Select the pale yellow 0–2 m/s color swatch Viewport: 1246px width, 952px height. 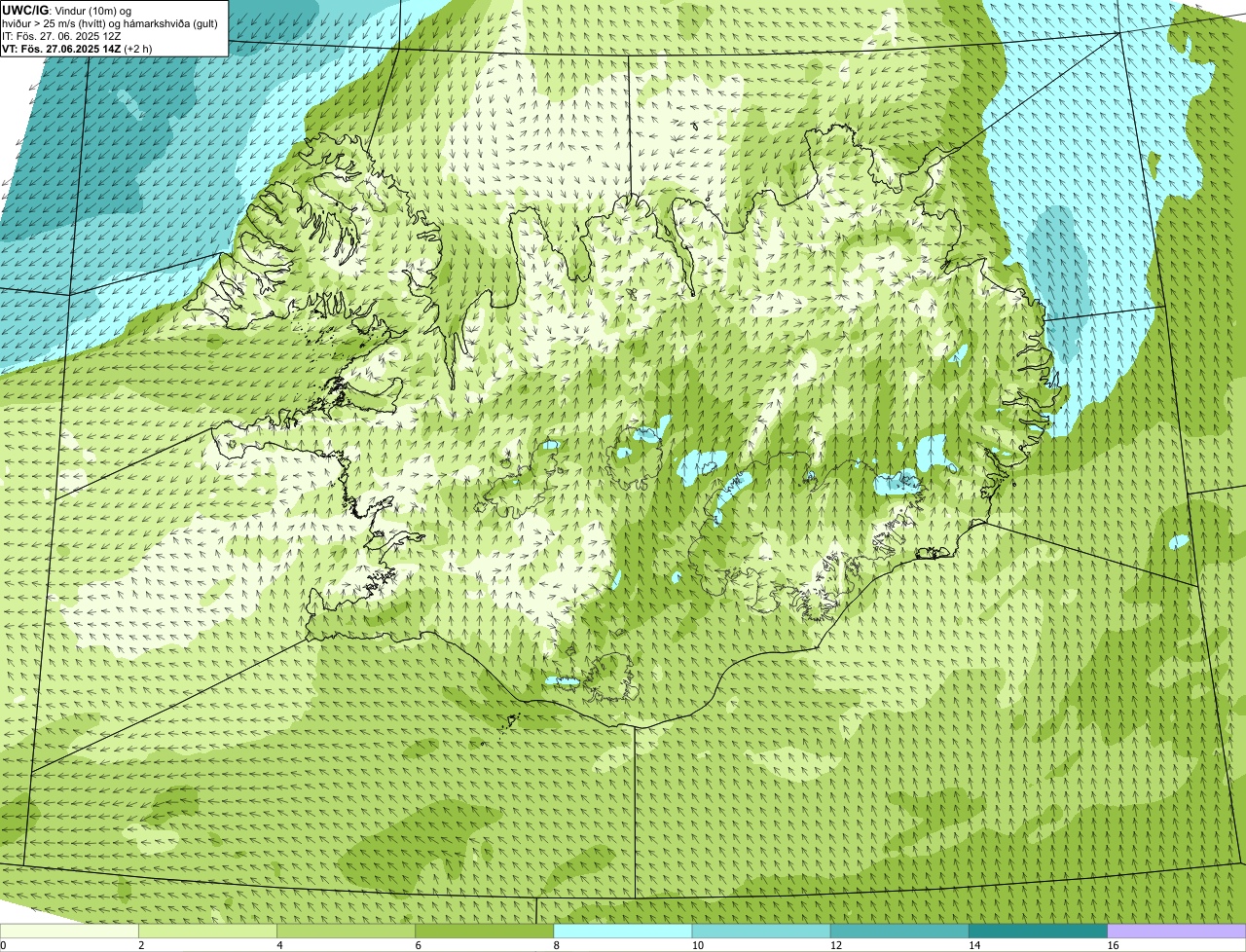click(69, 931)
